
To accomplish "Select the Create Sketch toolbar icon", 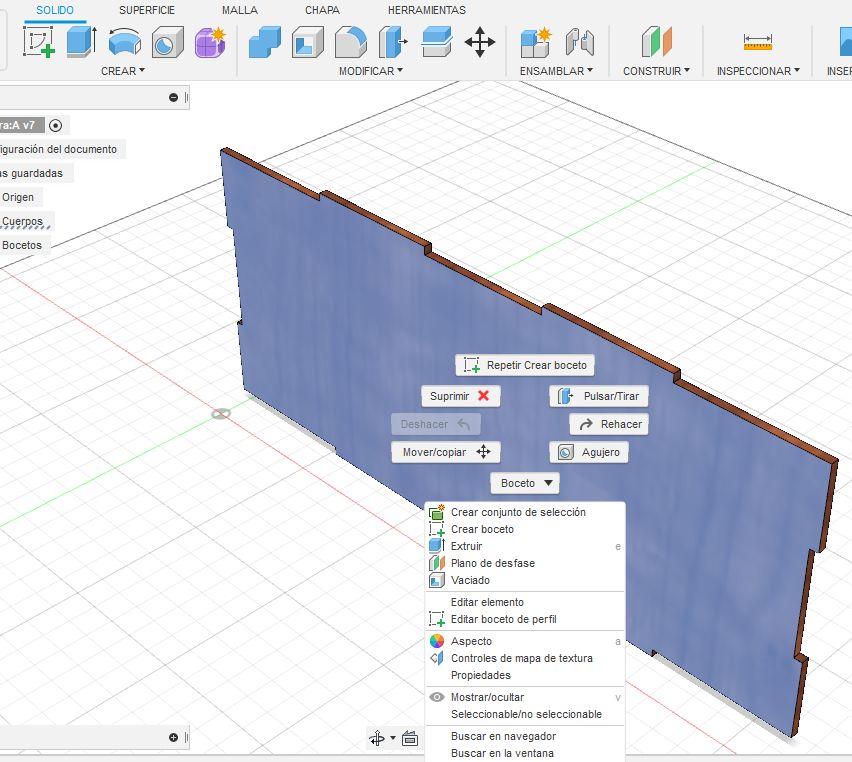I will tap(39, 42).
